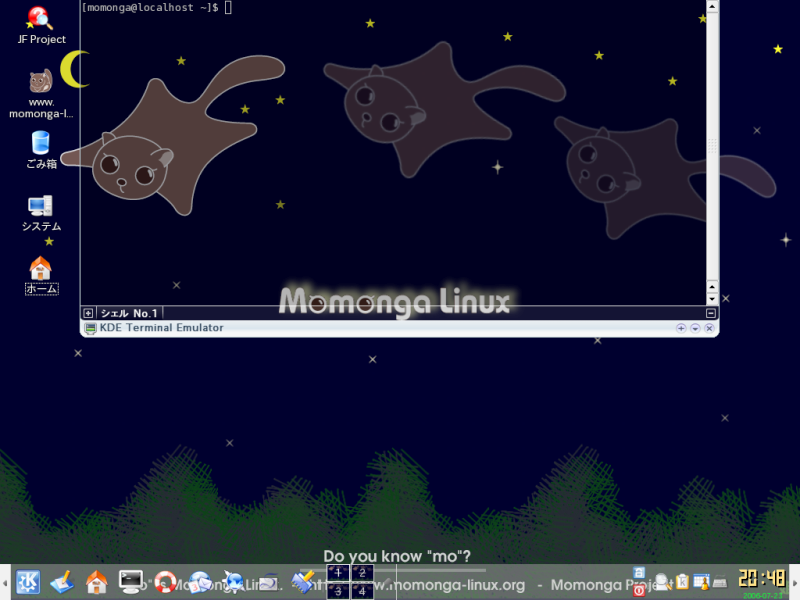
Task: Minimize the terminal with the down-arrow button
Action: [695, 328]
